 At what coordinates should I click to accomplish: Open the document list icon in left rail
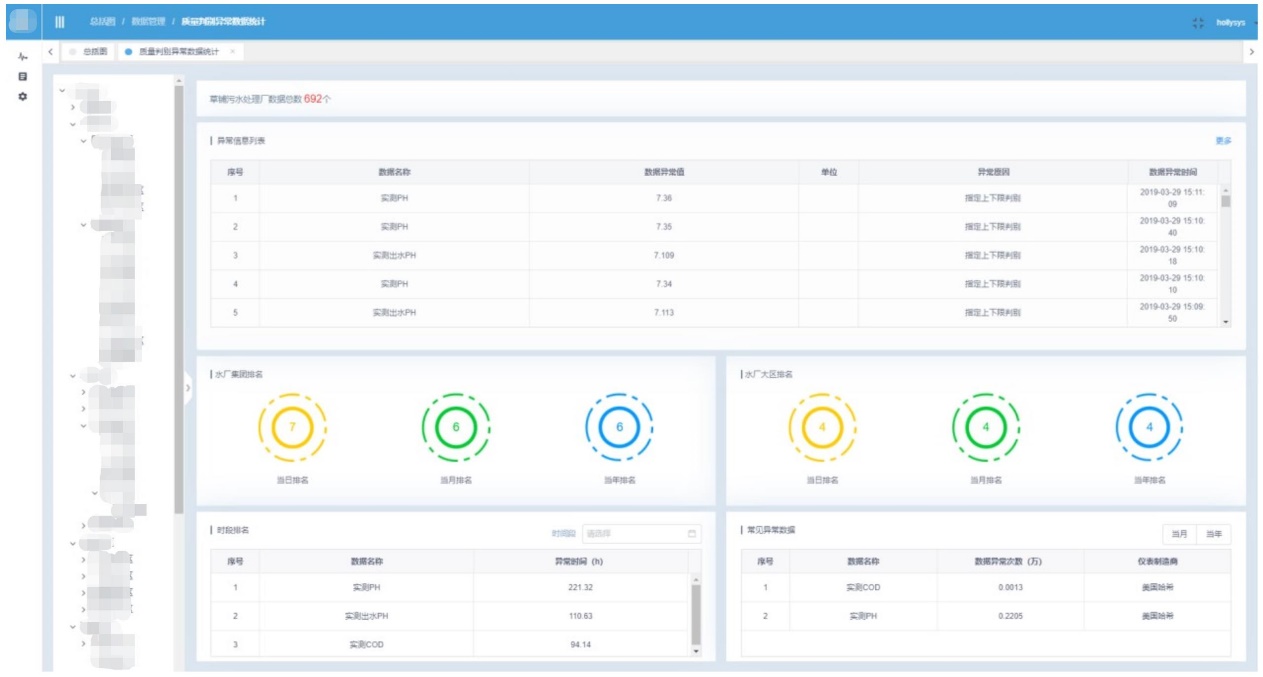tap(22, 77)
